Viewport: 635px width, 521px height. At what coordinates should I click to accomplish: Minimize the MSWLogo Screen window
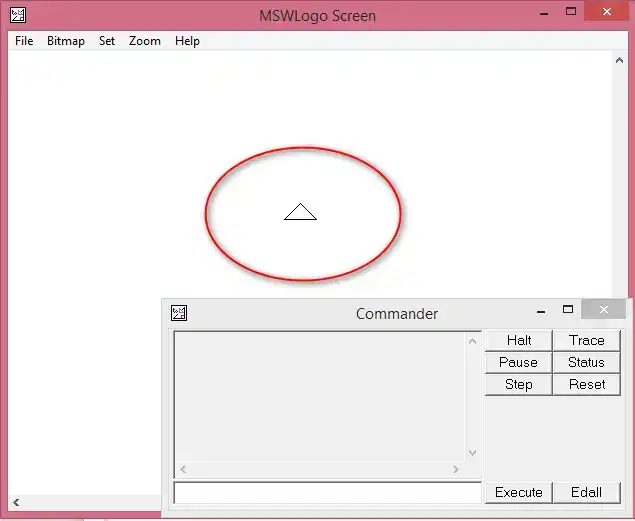(544, 13)
